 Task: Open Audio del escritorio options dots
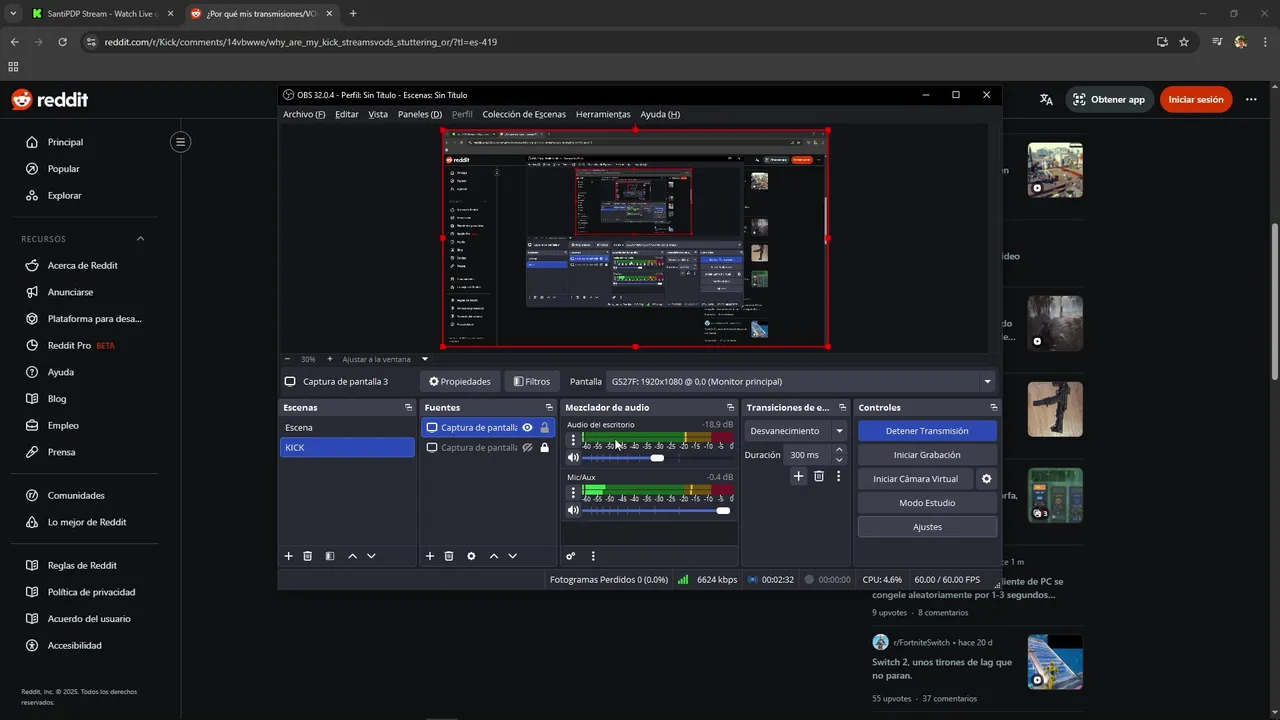tap(573, 440)
